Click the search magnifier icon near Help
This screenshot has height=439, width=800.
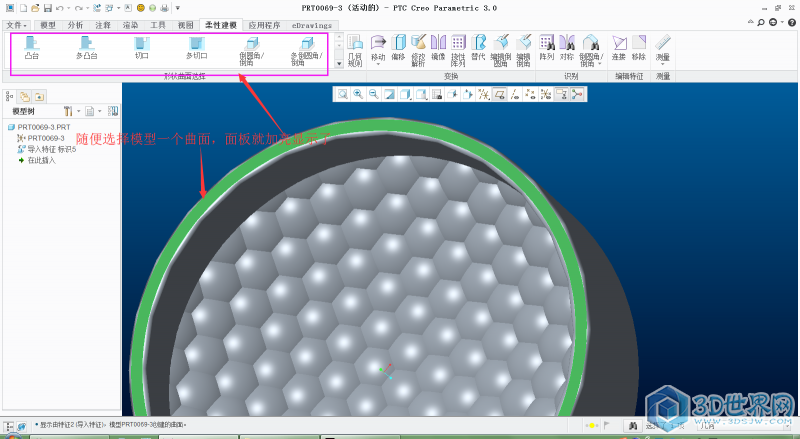761,22
